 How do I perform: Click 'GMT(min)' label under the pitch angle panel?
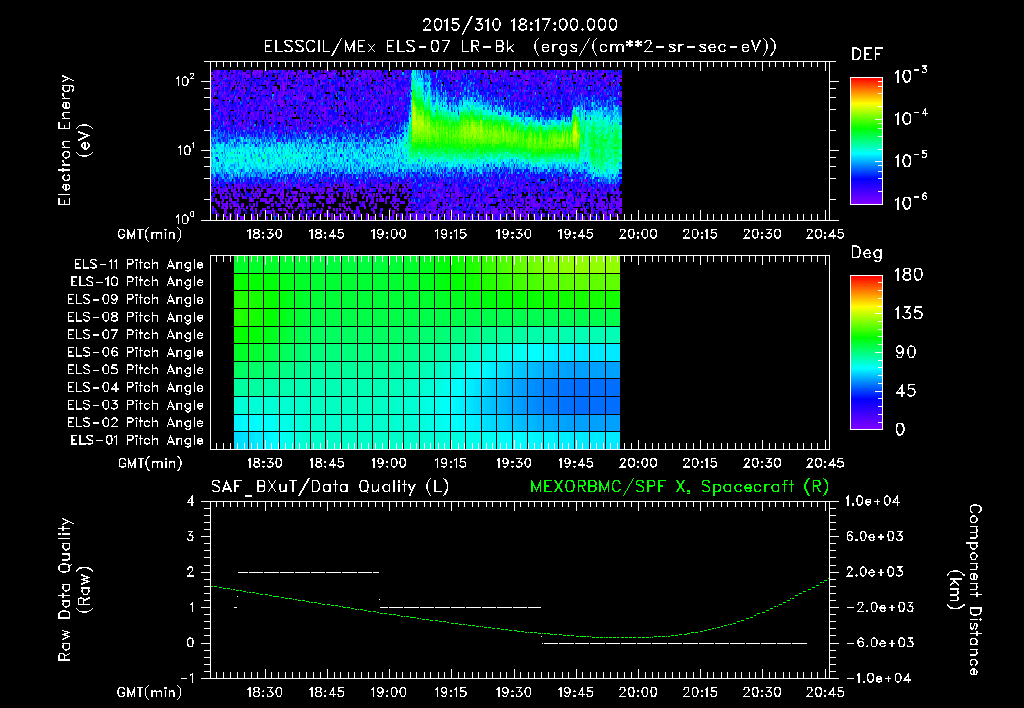click(x=150, y=464)
